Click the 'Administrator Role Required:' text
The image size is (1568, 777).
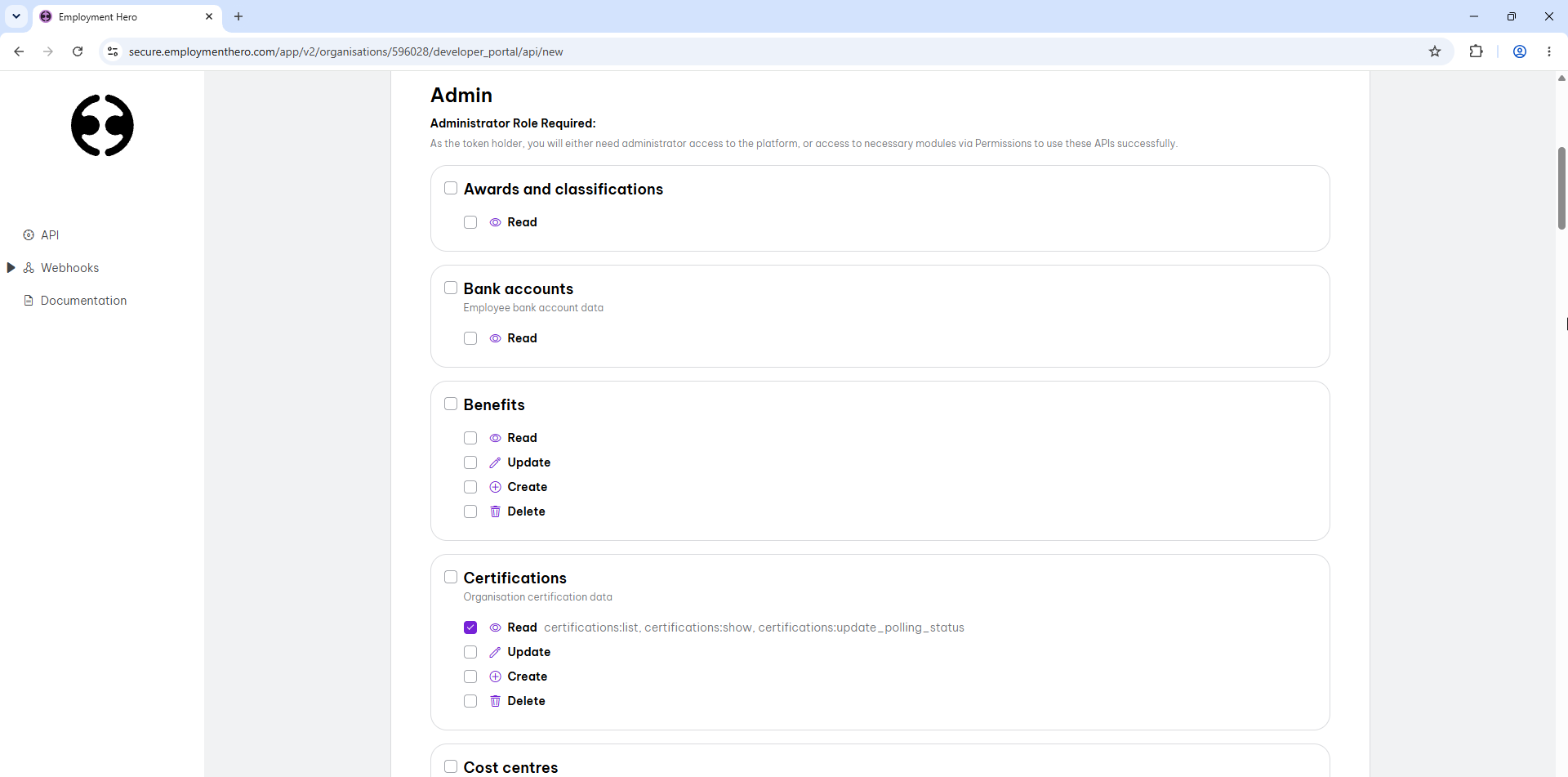(513, 123)
